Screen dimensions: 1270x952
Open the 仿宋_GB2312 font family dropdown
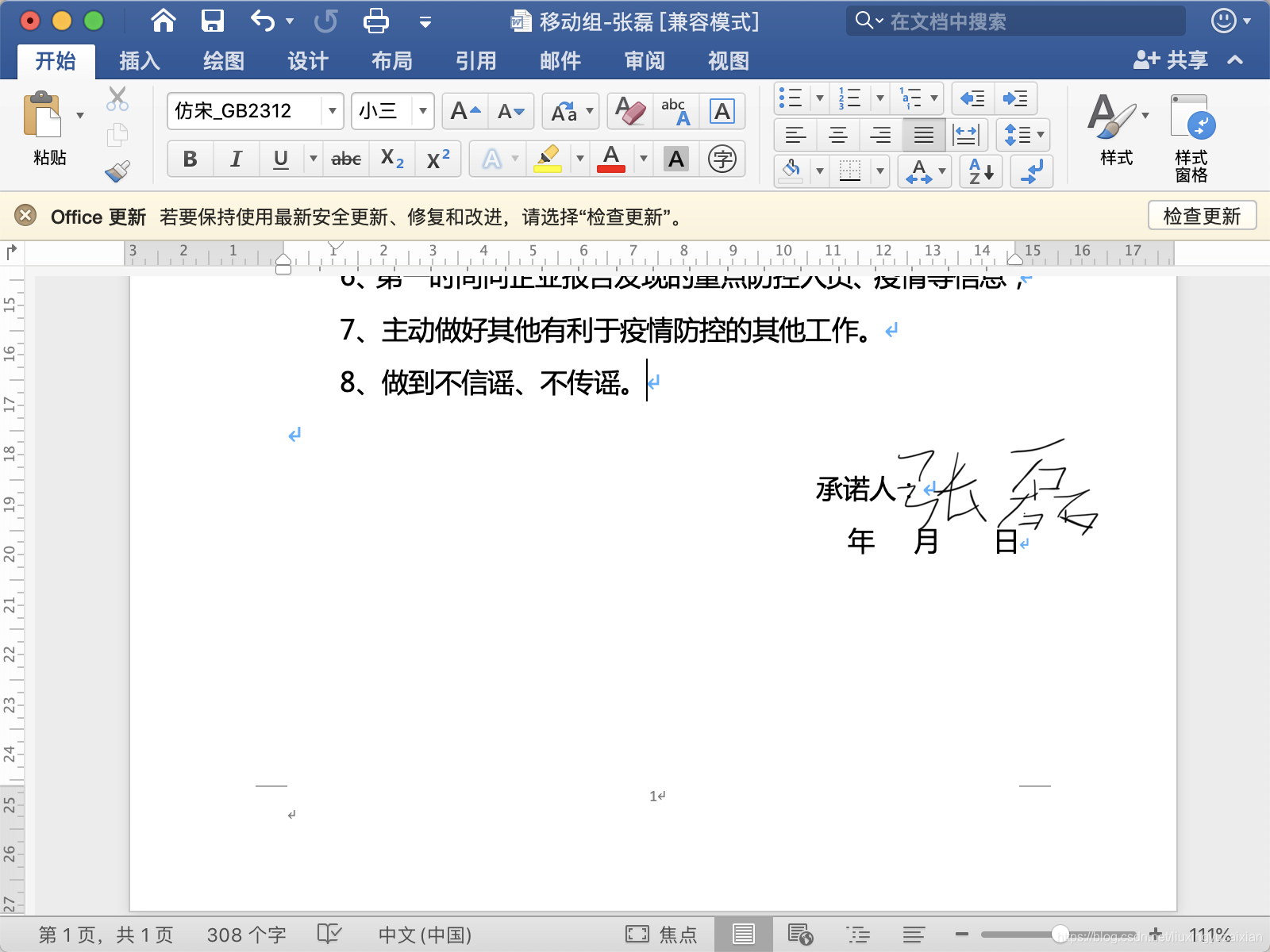click(332, 111)
